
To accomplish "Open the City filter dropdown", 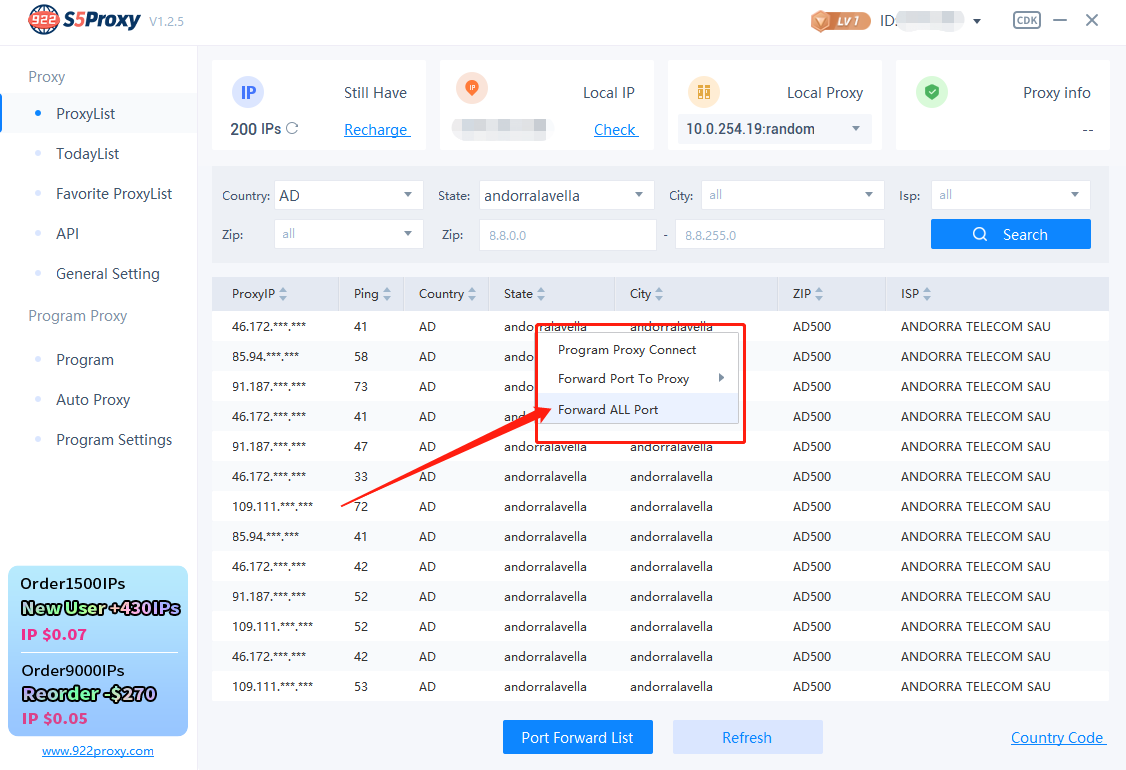I will [x=792, y=195].
